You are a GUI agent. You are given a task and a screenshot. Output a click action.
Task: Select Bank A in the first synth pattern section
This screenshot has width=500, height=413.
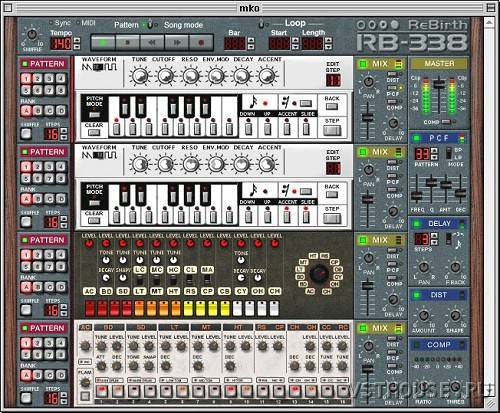(26, 111)
